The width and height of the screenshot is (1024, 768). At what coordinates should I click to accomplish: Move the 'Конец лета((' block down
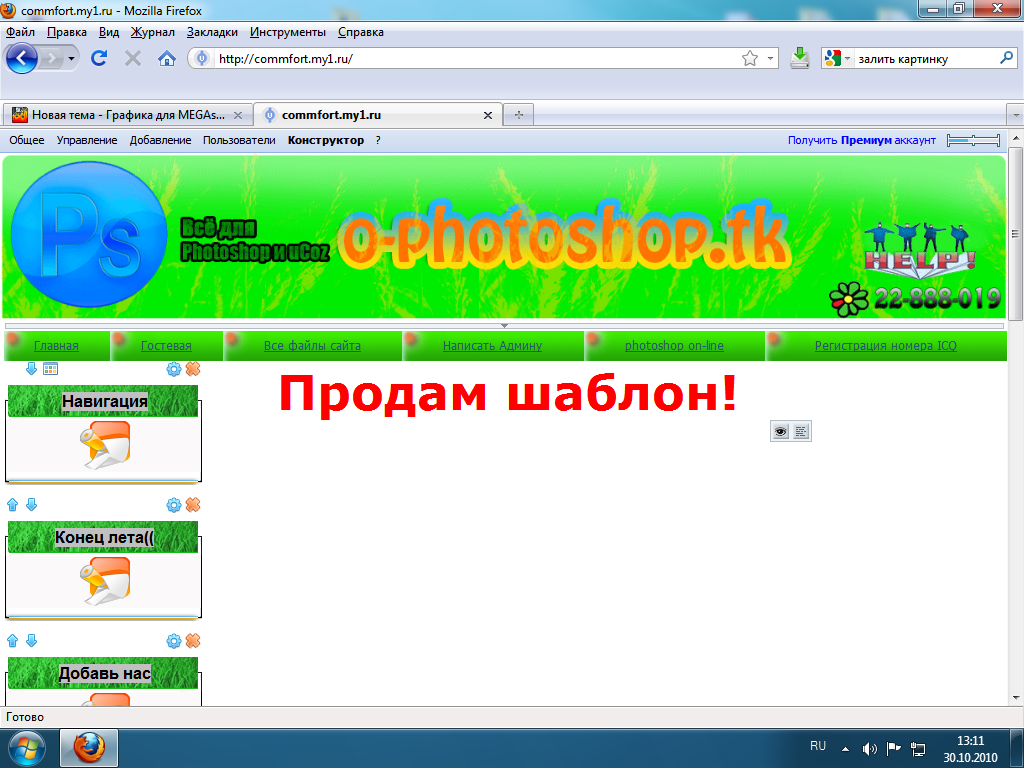tap(31, 505)
